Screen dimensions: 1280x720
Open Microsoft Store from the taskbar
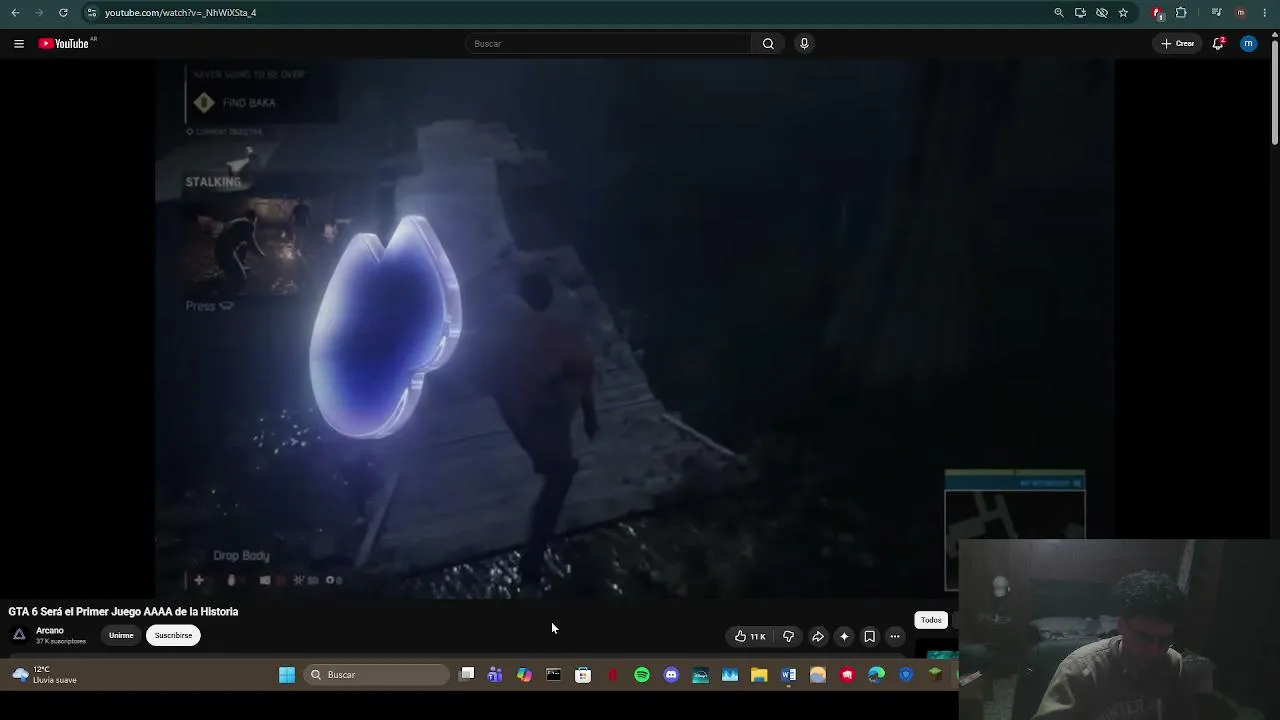[583, 675]
